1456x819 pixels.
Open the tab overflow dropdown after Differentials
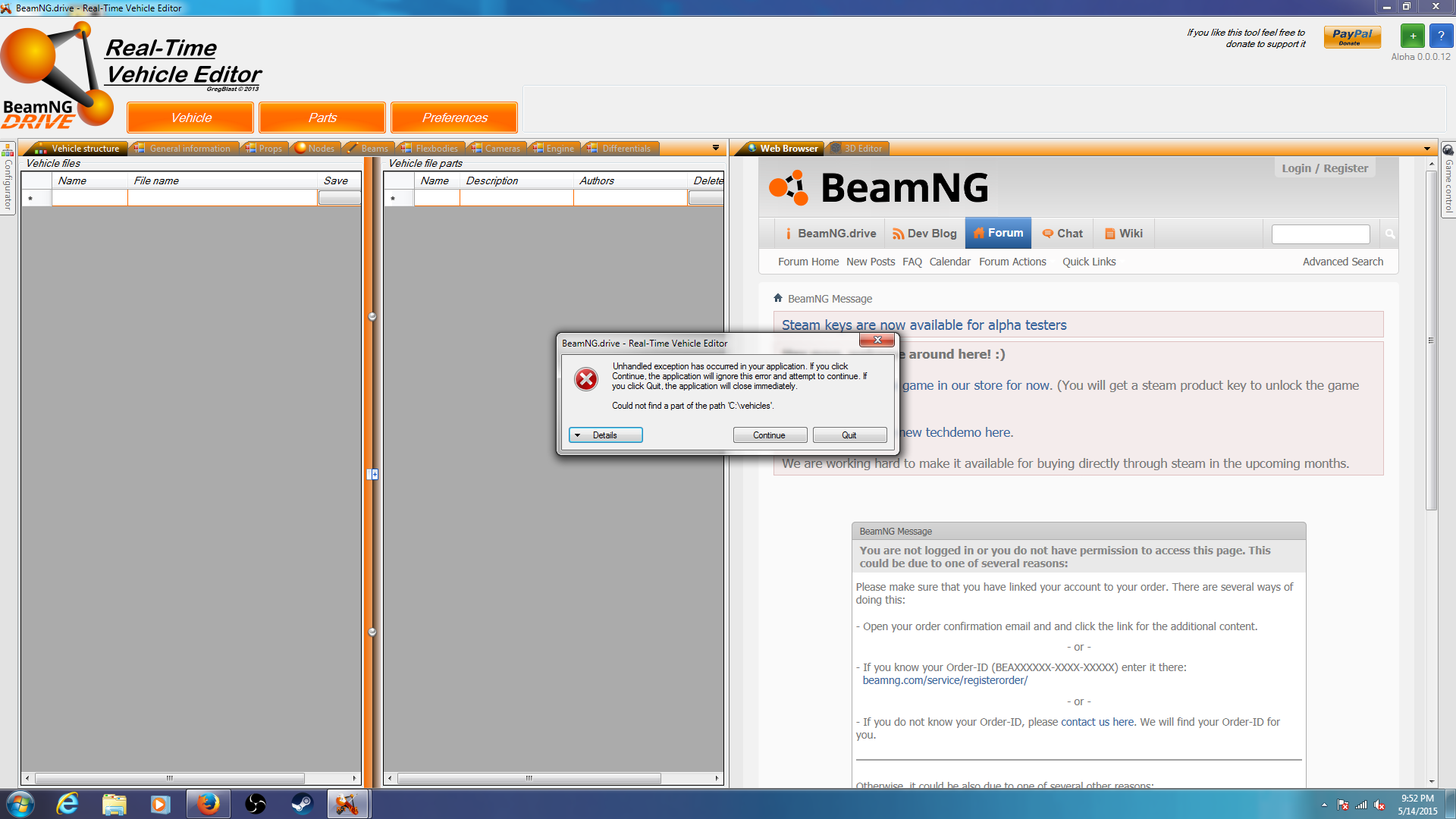point(715,148)
